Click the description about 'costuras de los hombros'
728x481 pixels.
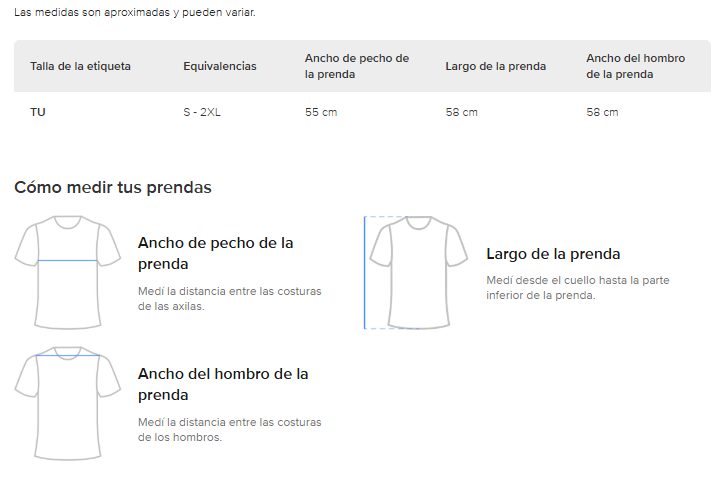(x=229, y=429)
